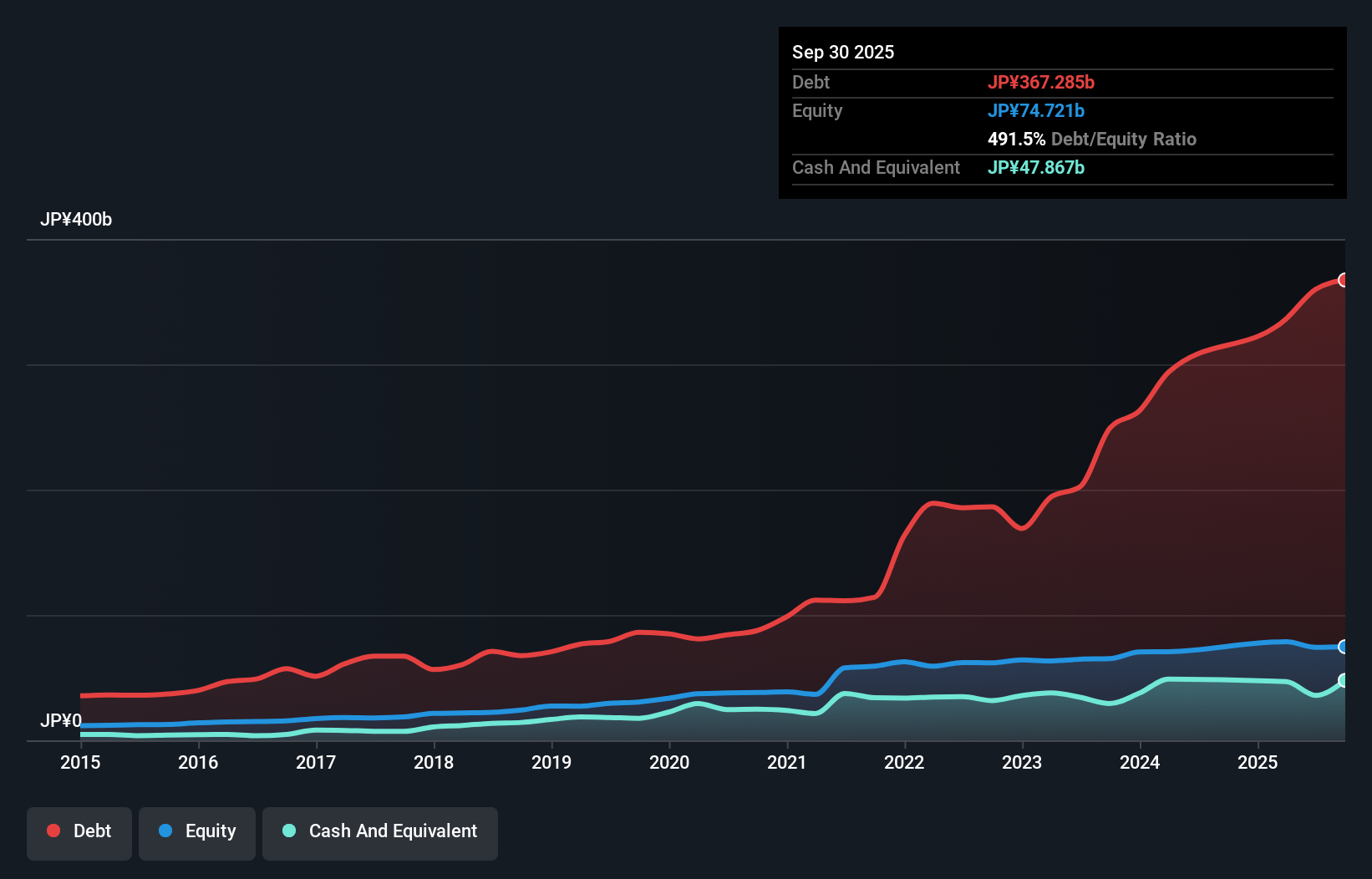Click the 2020 x-axis label
The image size is (1372, 879).
click(x=669, y=762)
